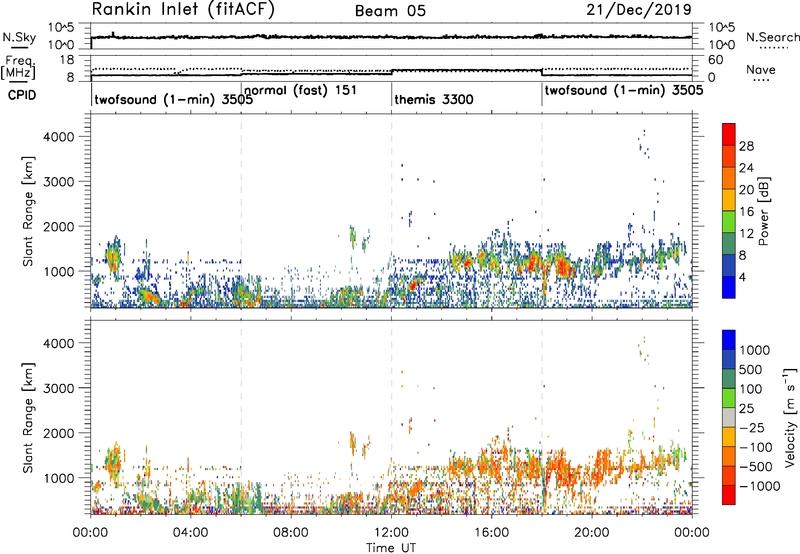Click the '16:00' time axis tick label
Viewport: 800px width, 554px height.
(x=491, y=533)
